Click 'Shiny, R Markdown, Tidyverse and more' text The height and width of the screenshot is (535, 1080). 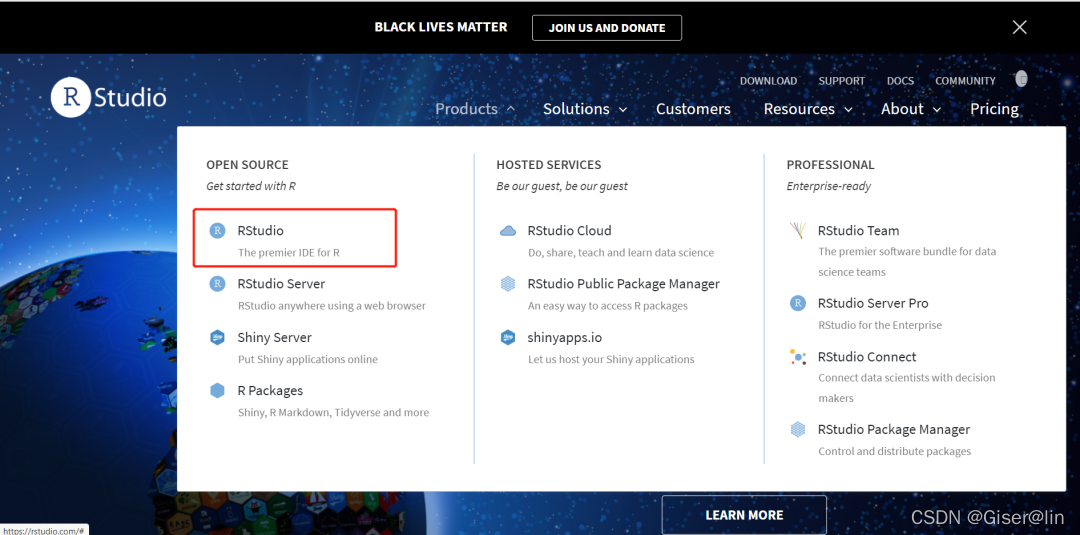pyautogui.click(x=333, y=412)
